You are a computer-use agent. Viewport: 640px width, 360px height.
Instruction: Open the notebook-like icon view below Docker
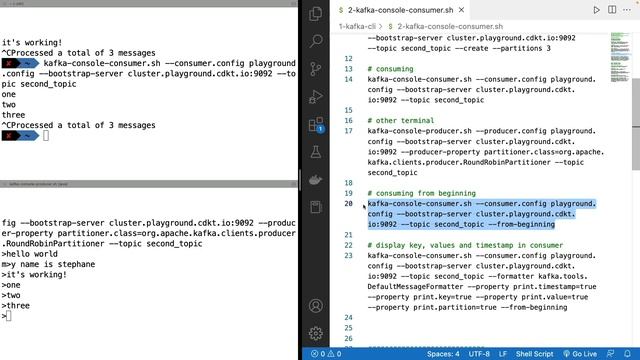(x=316, y=207)
